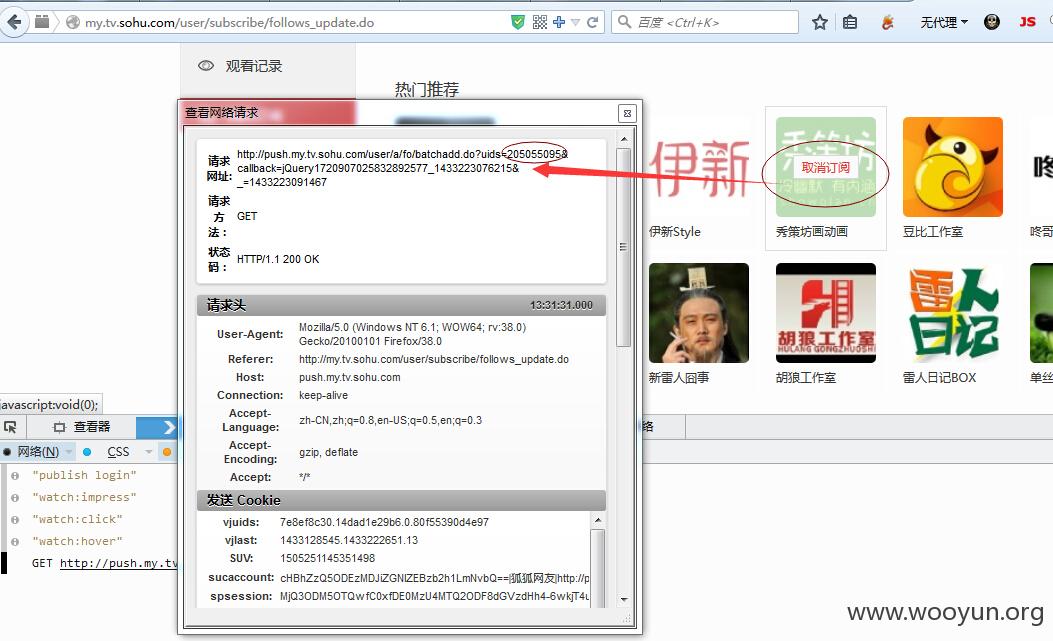Bookmark this page with the star icon
Image resolution: width=1053 pixels, height=641 pixels.
pyautogui.click(x=819, y=22)
